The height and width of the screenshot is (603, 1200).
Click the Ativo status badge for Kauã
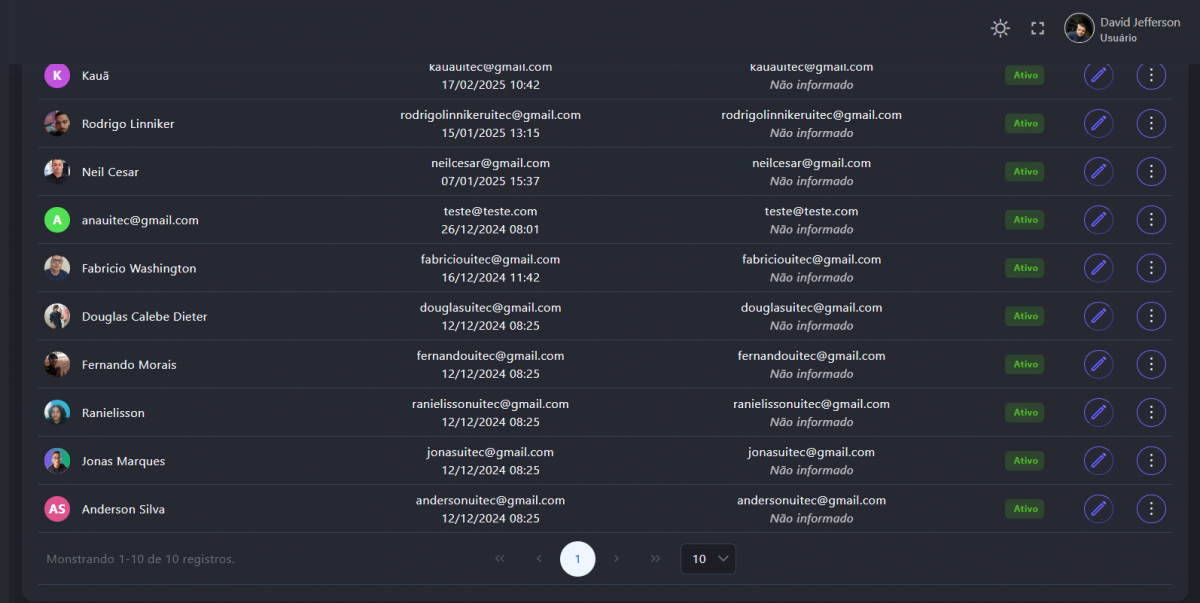coord(1025,75)
